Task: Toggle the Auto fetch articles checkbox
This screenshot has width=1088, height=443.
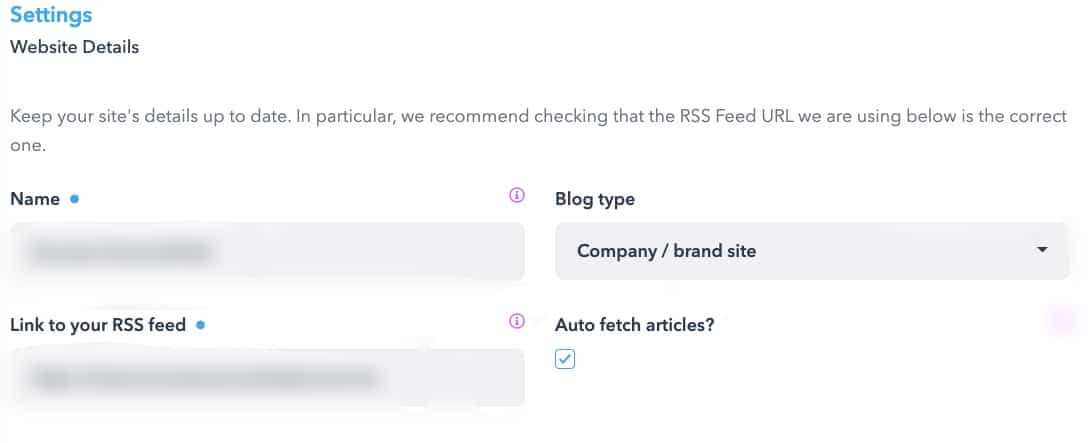Action: [565, 358]
